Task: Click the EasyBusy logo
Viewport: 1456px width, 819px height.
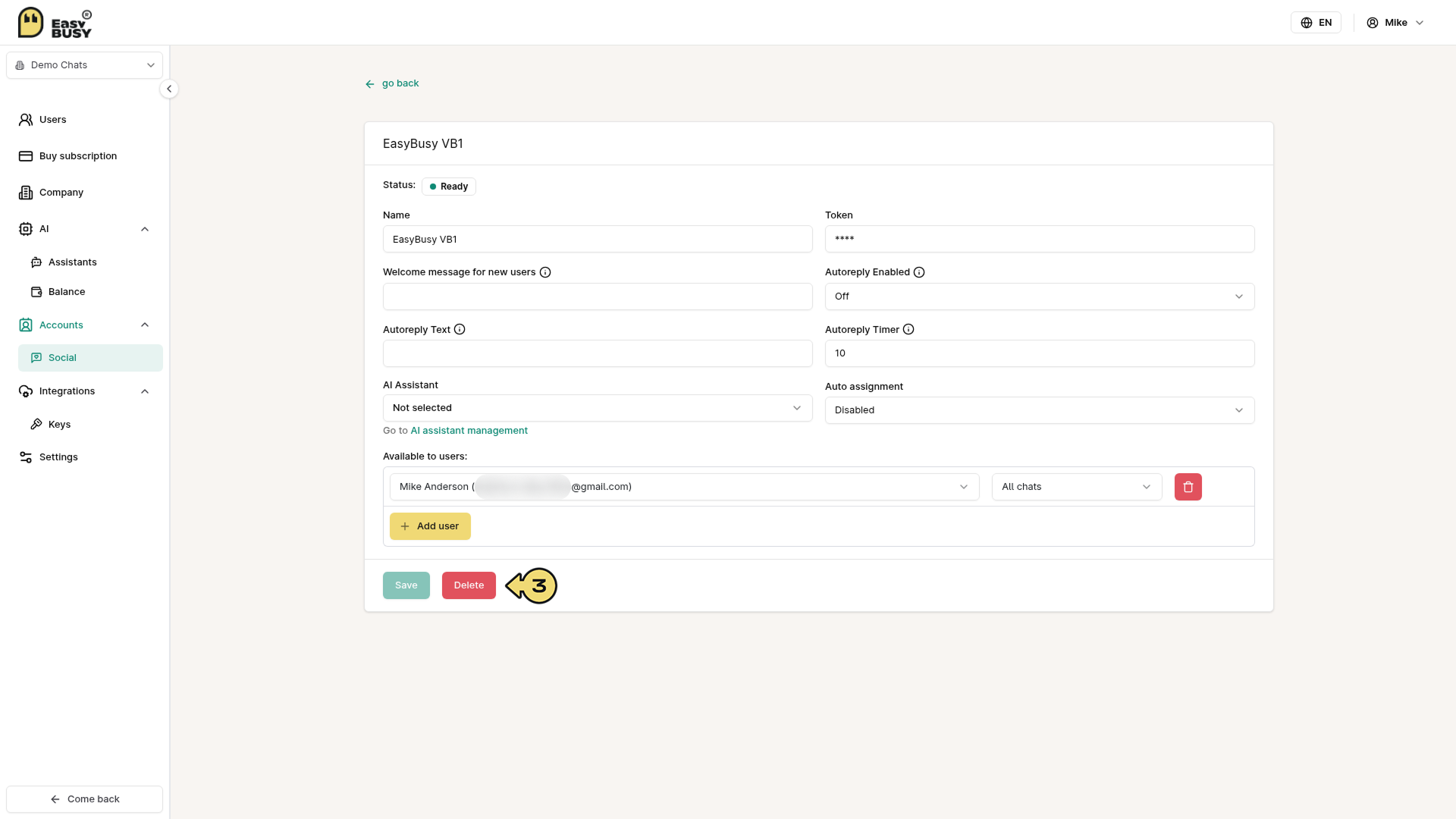Action: 55,23
